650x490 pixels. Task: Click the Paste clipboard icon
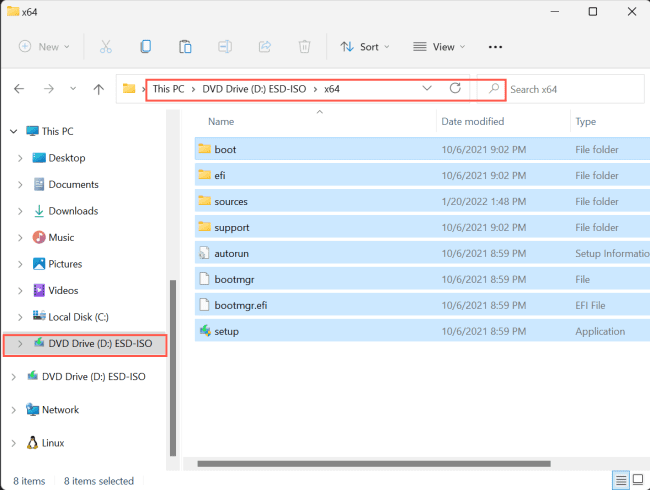pos(185,47)
